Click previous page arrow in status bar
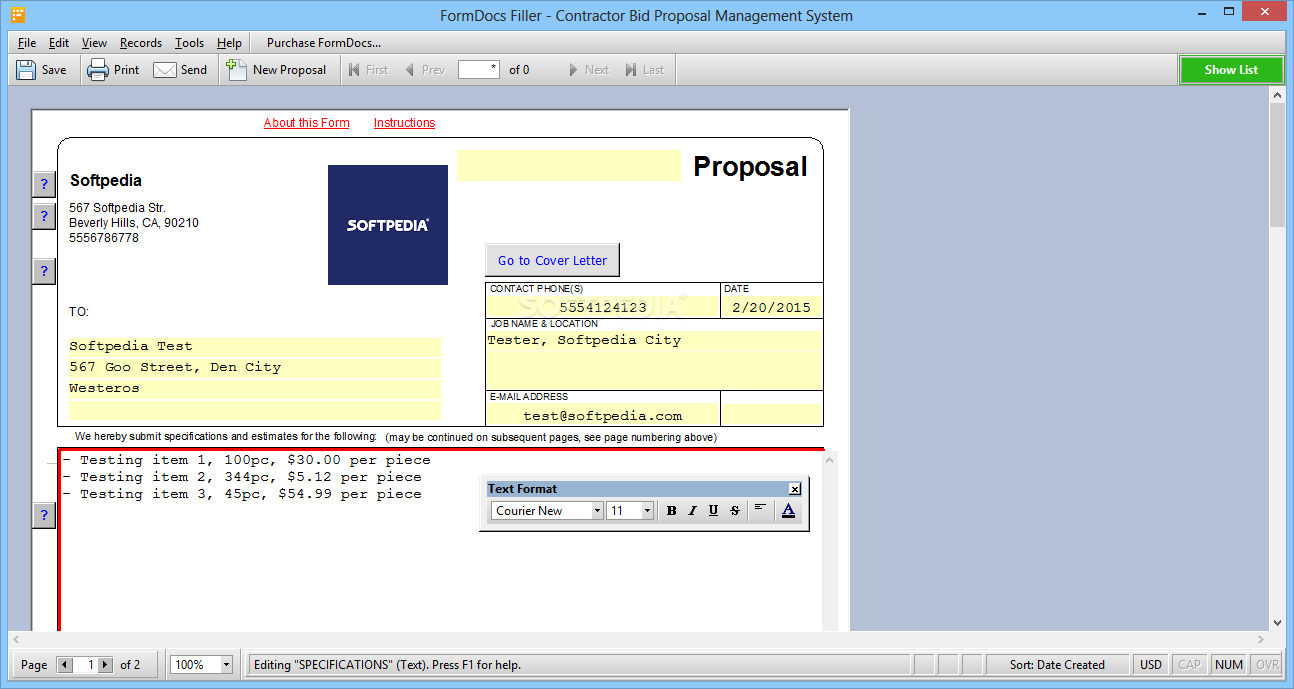This screenshot has width=1294, height=689. pyautogui.click(x=65, y=664)
